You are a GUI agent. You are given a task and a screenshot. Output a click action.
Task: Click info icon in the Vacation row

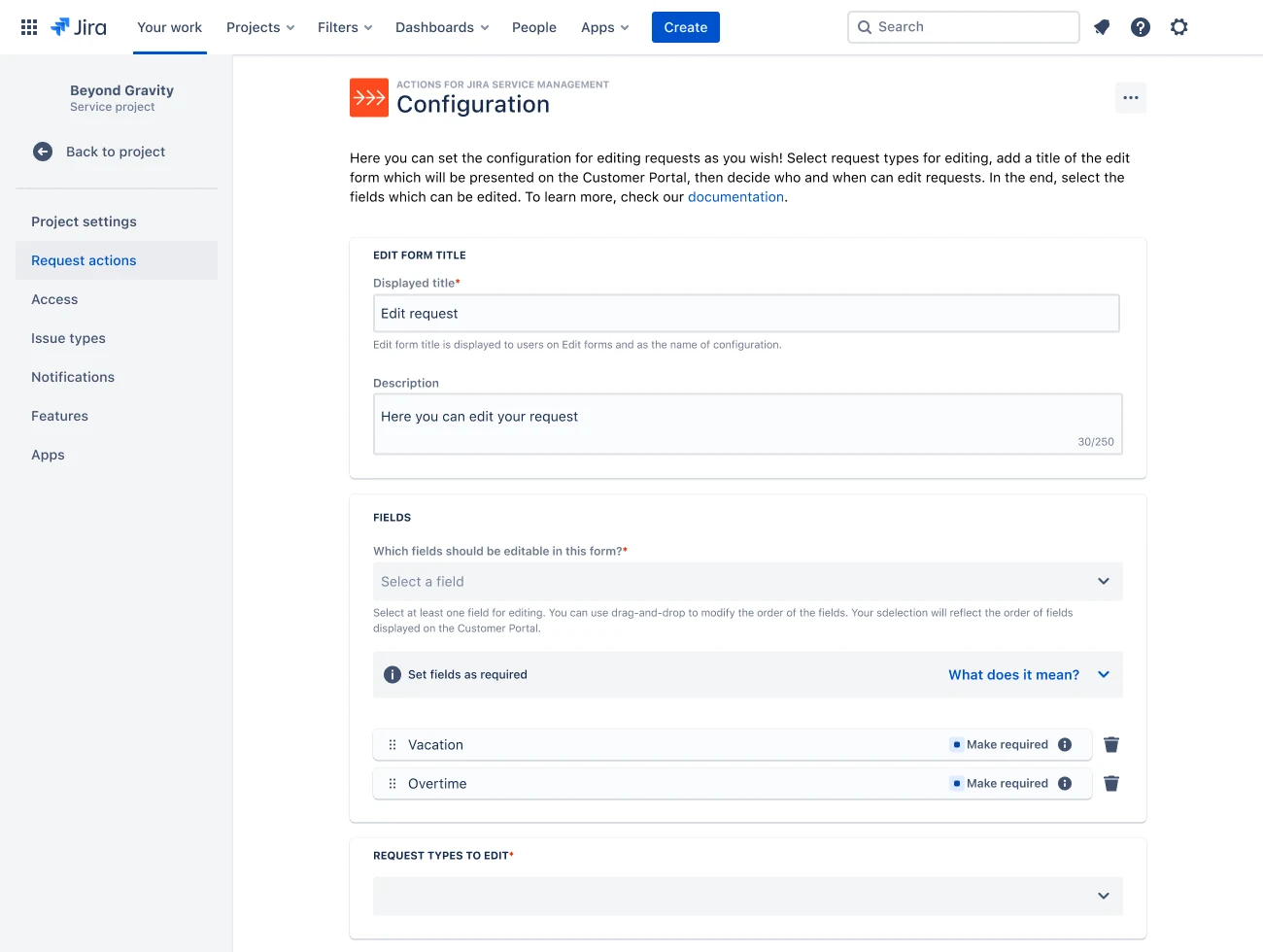1065,745
